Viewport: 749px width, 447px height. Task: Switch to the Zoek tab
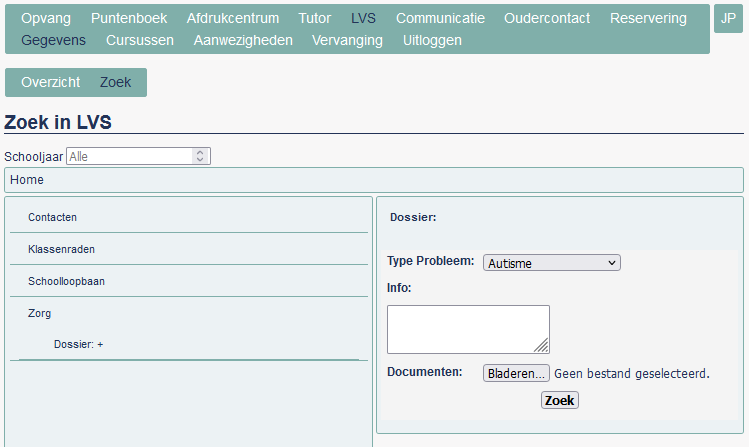coord(115,82)
